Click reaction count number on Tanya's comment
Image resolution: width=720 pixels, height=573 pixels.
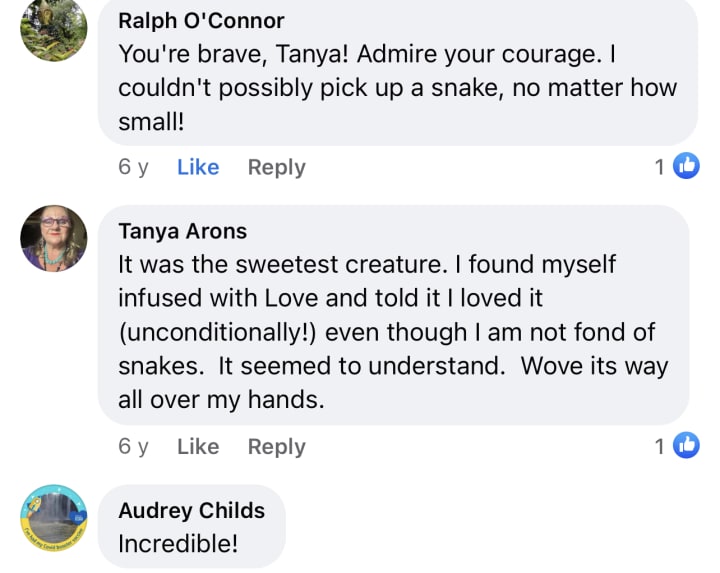660,447
